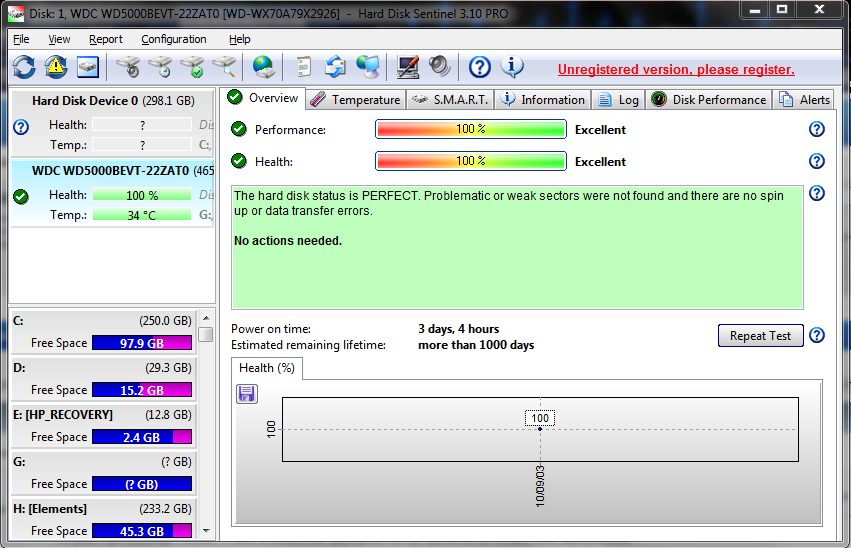The height and width of the screenshot is (548, 851).
Task: Open the File menu
Action: pyautogui.click(x=21, y=39)
